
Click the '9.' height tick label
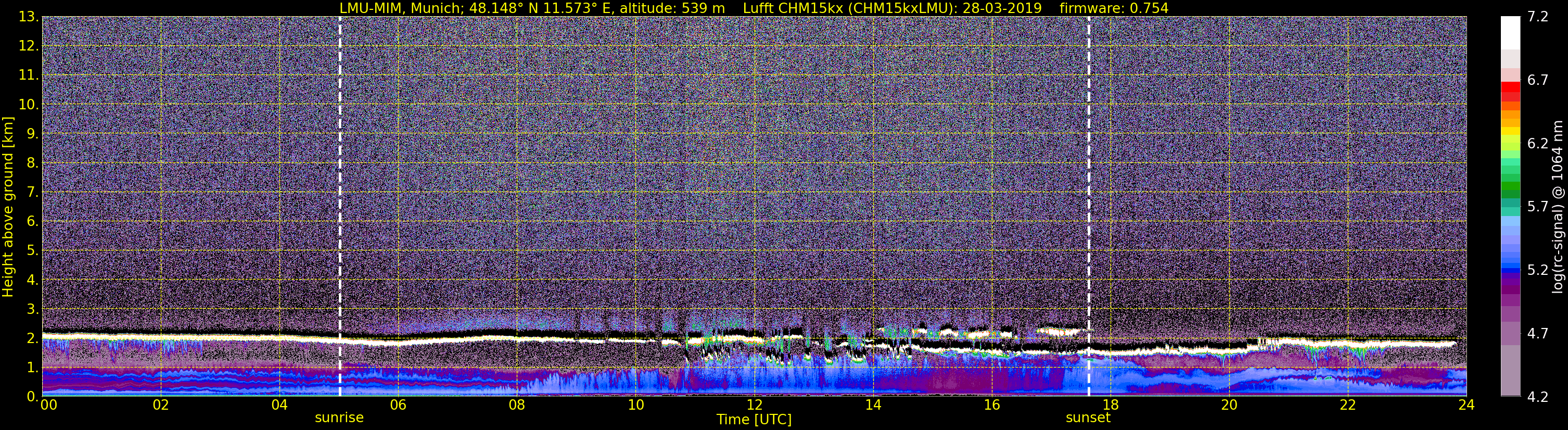pyautogui.click(x=32, y=134)
